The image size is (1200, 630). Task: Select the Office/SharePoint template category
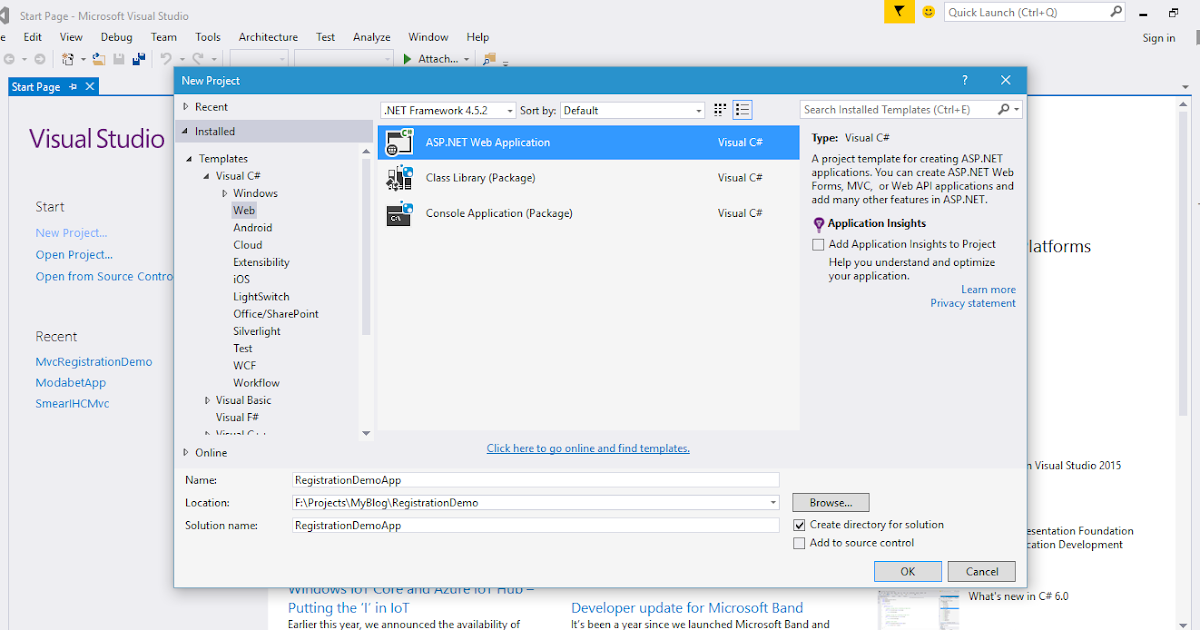tap(276, 314)
